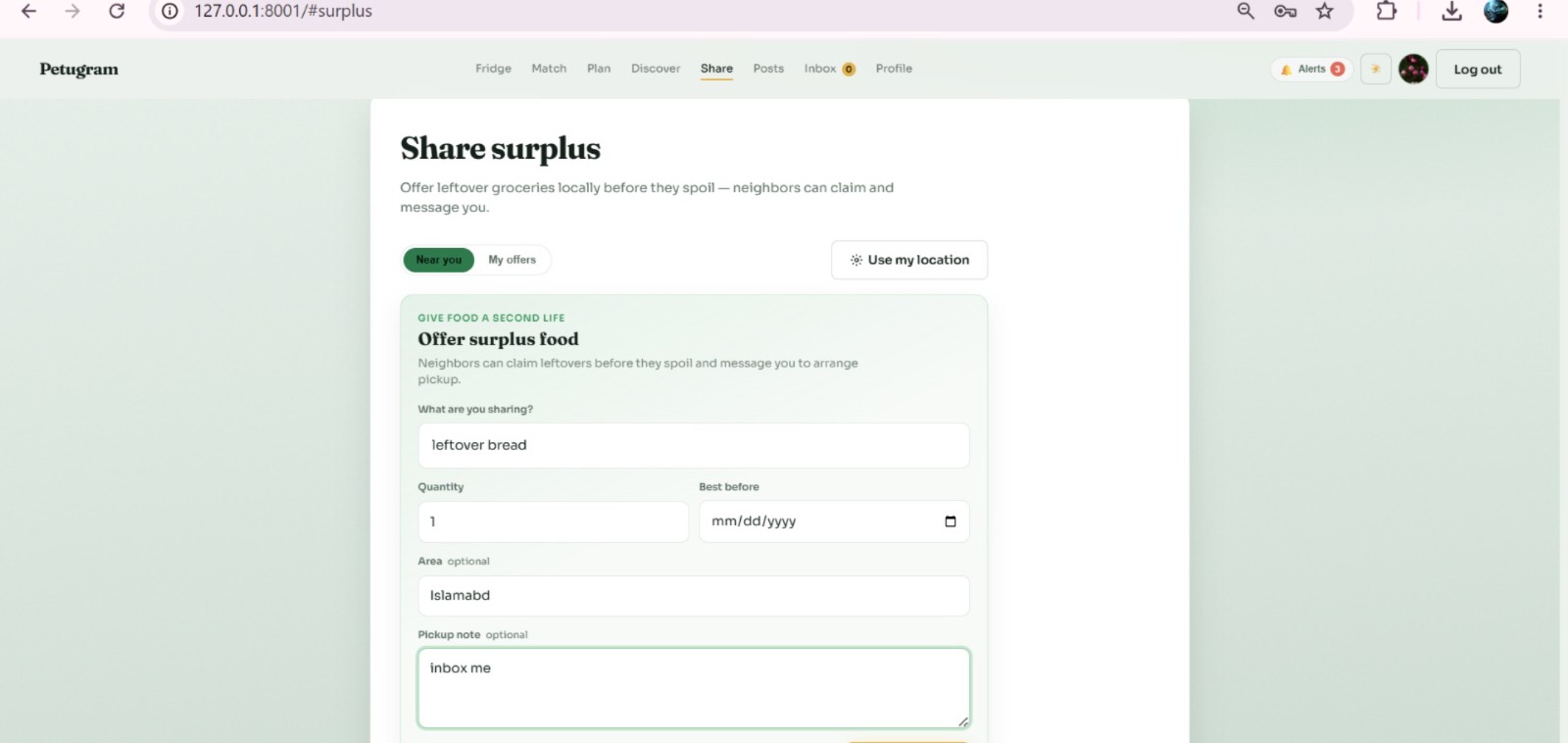Image resolution: width=1568 pixels, height=743 pixels.
Task: Click the Log out button
Action: [1478, 69]
